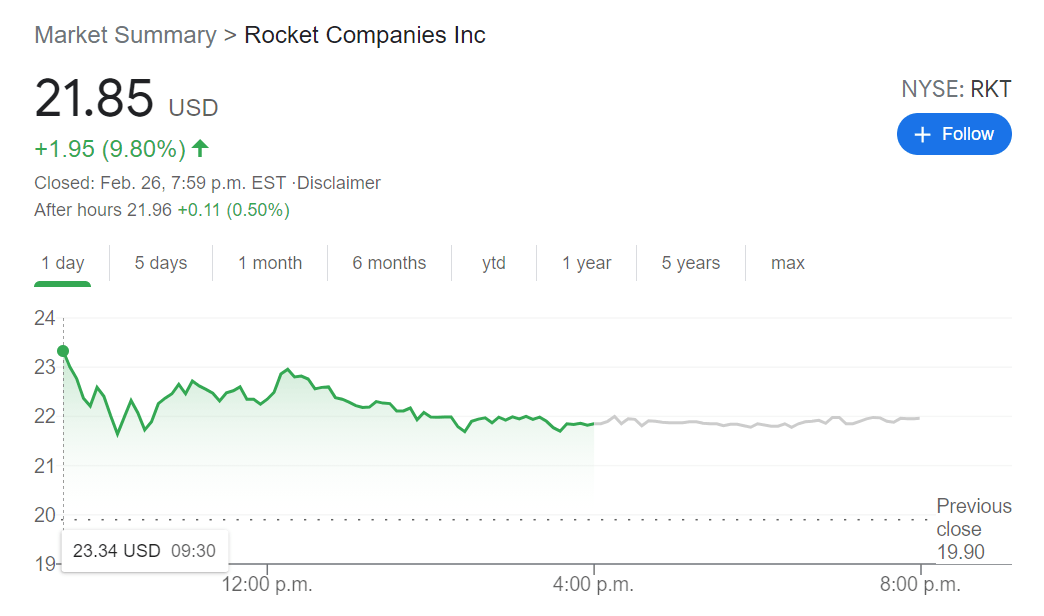This screenshot has width=1044, height=616.
Task: Open the Disclaimer link
Action: [x=341, y=182]
